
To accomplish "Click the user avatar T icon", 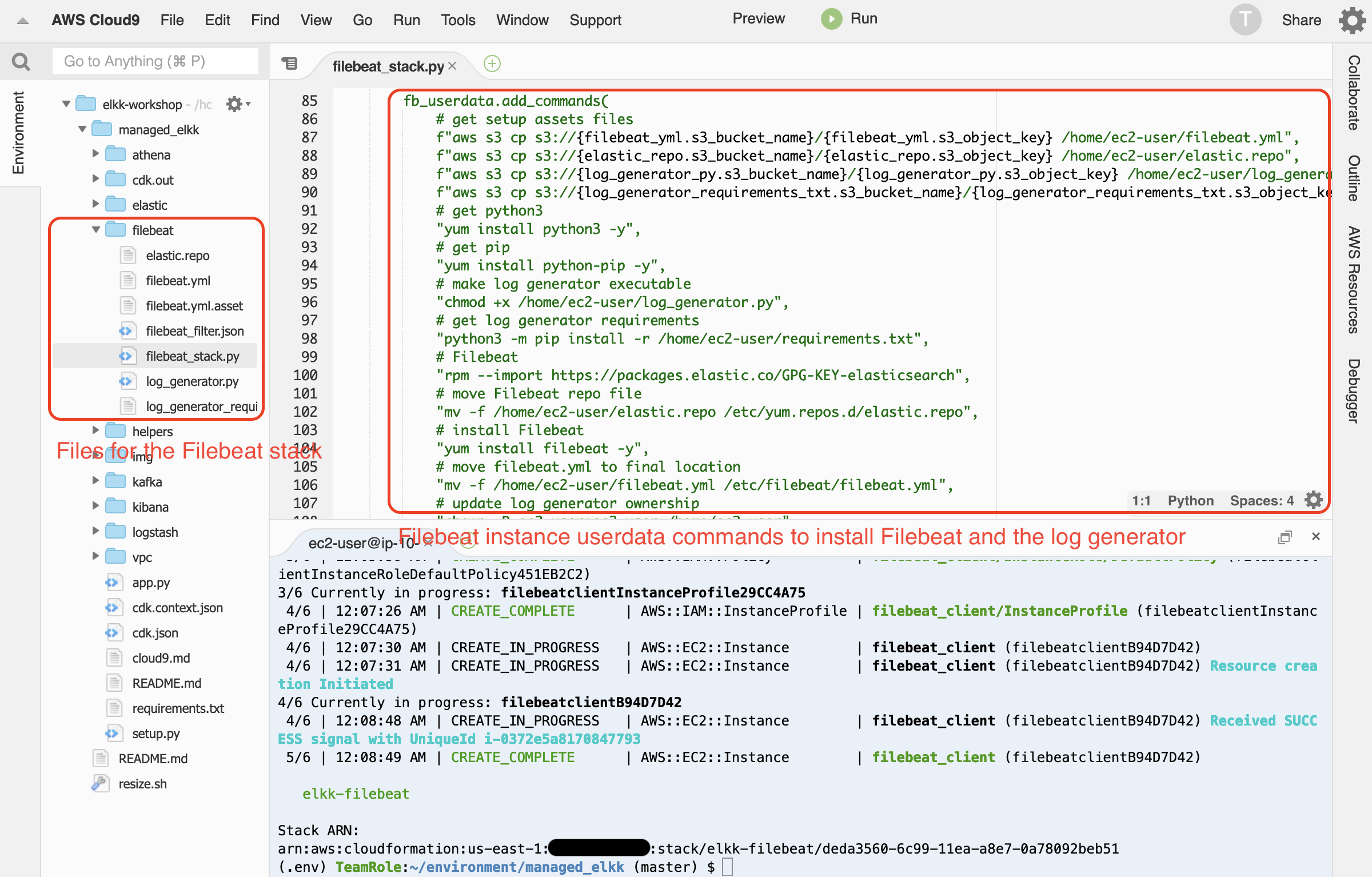I will [x=1245, y=20].
